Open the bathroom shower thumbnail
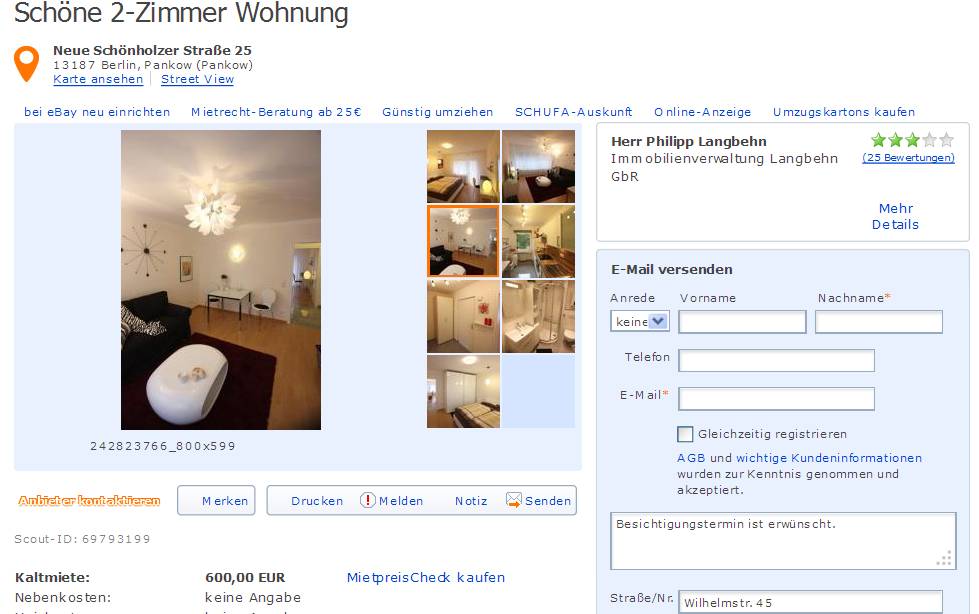Screen dimensions: 979x614 click(x=538, y=316)
